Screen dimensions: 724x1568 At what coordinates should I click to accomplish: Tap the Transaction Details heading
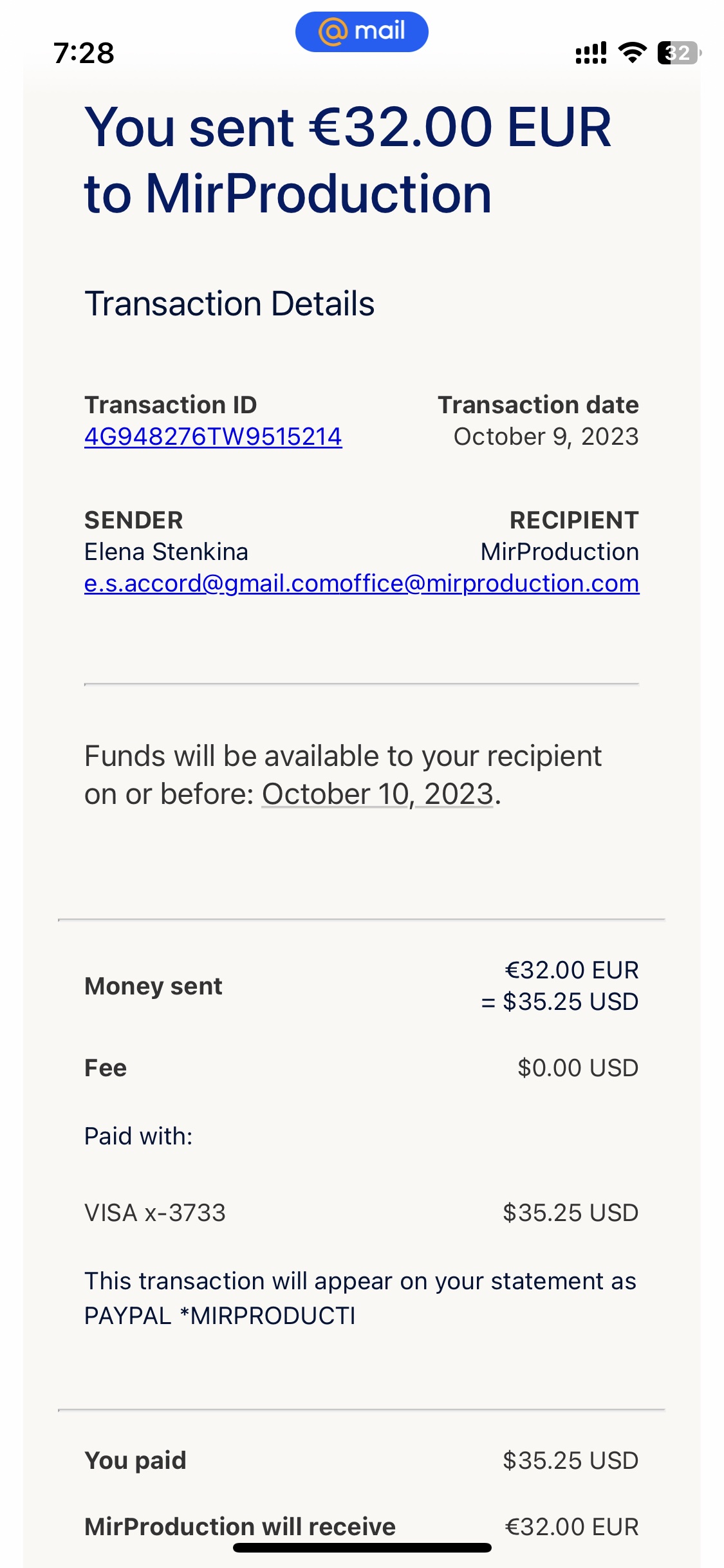click(x=229, y=304)
